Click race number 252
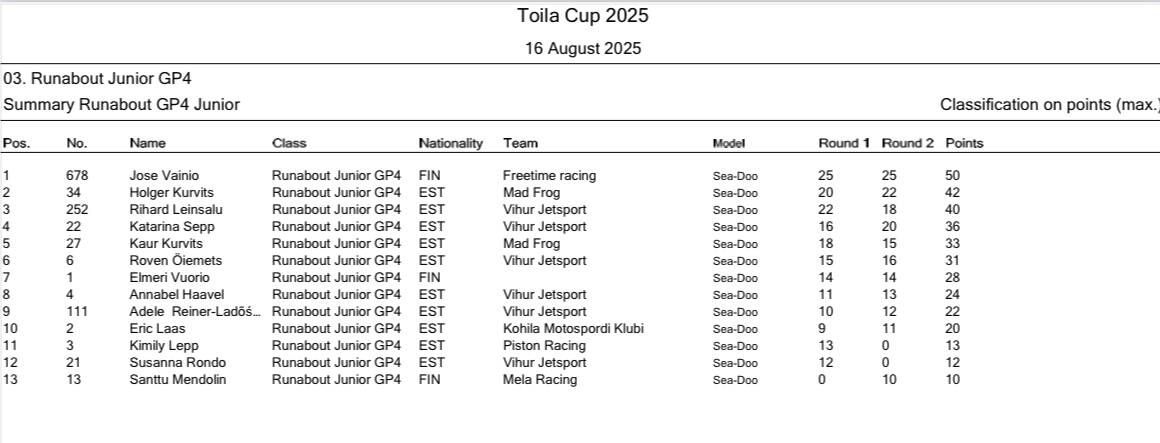 pos(77,209)
